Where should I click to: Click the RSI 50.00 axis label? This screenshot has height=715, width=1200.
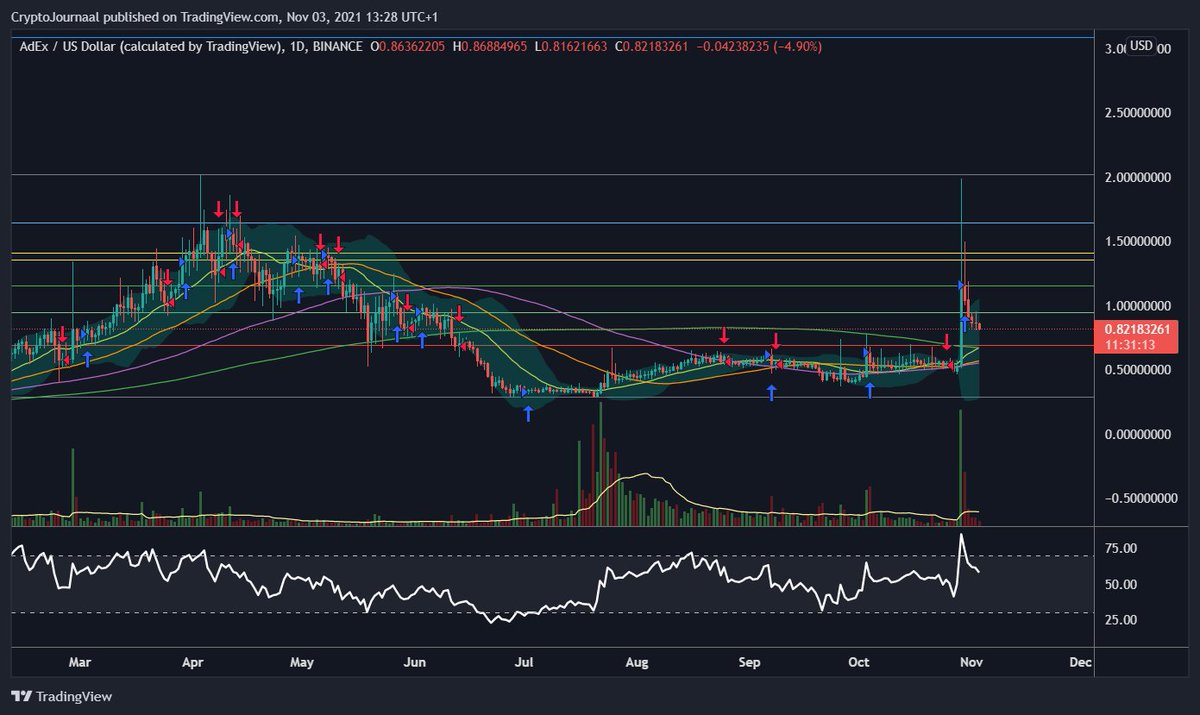tap(1121, 584)
